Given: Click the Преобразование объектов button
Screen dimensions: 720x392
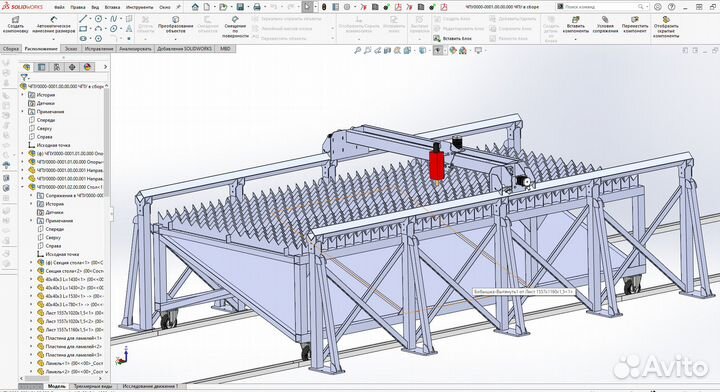Looking at the screenshot, I should [175, 25].
